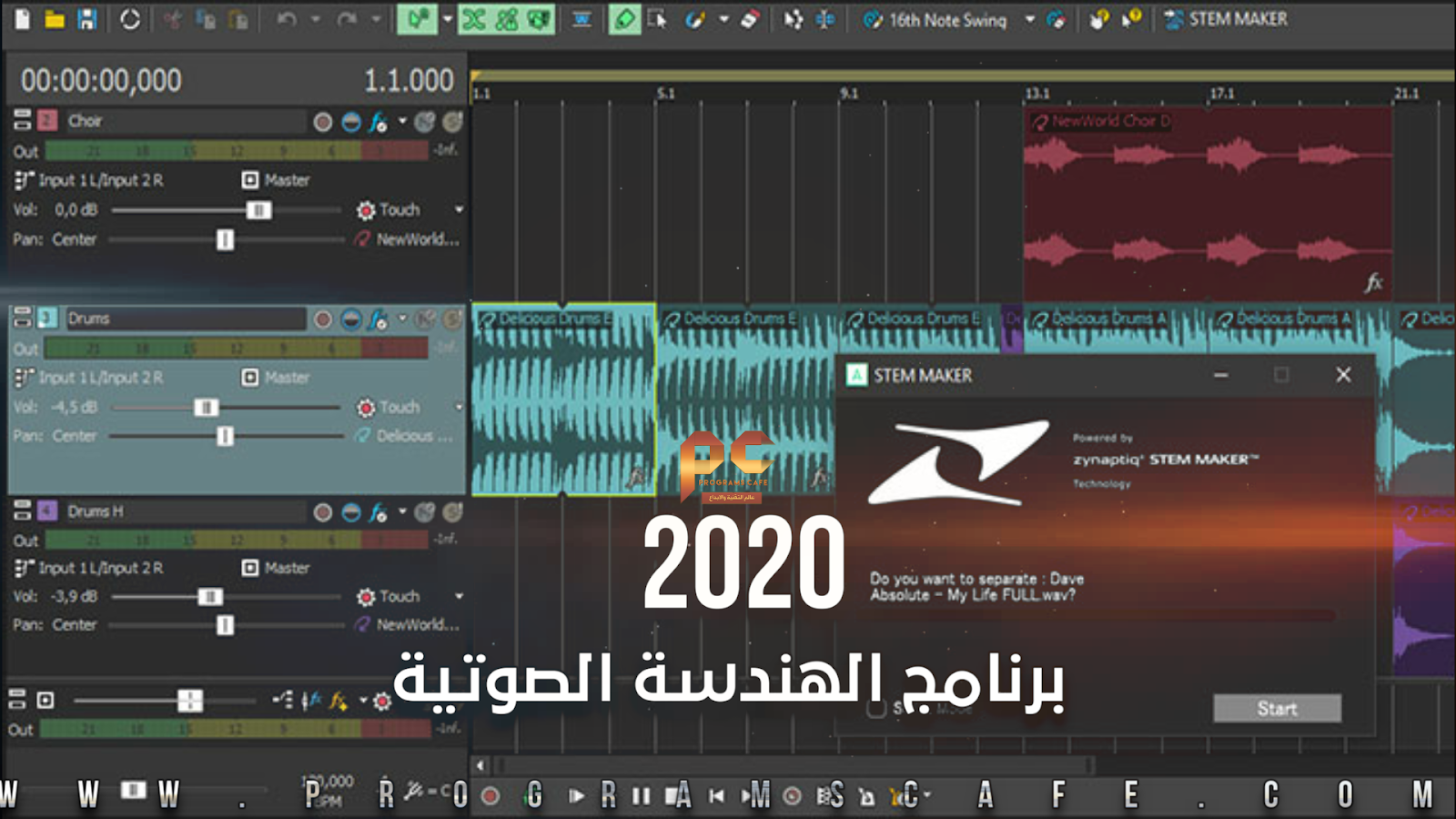The image size is (1456, 819).
Task: Toggle the first green crossfade toolbar button
Action: 474,19
